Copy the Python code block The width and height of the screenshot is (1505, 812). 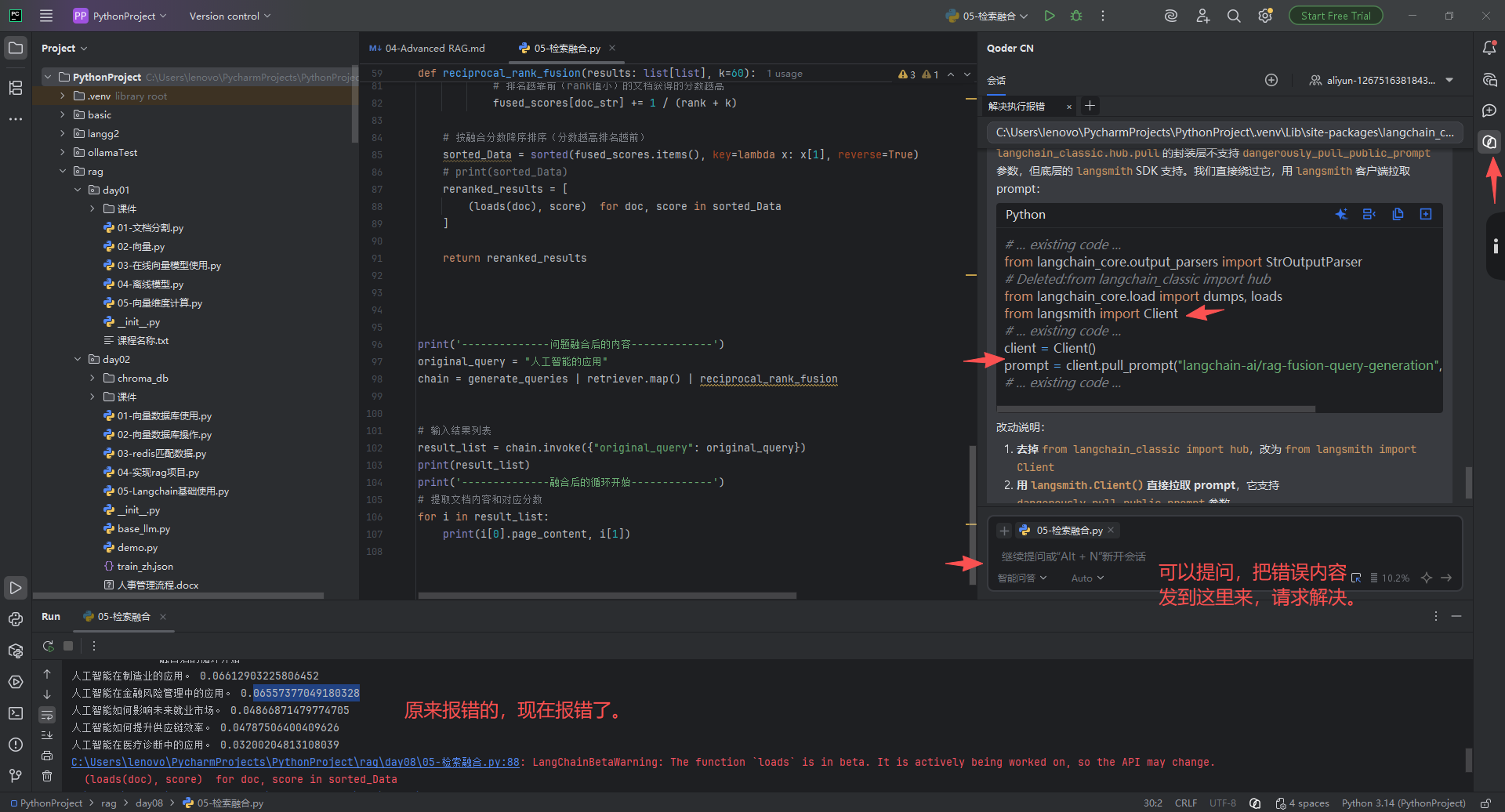(1398, 214)
